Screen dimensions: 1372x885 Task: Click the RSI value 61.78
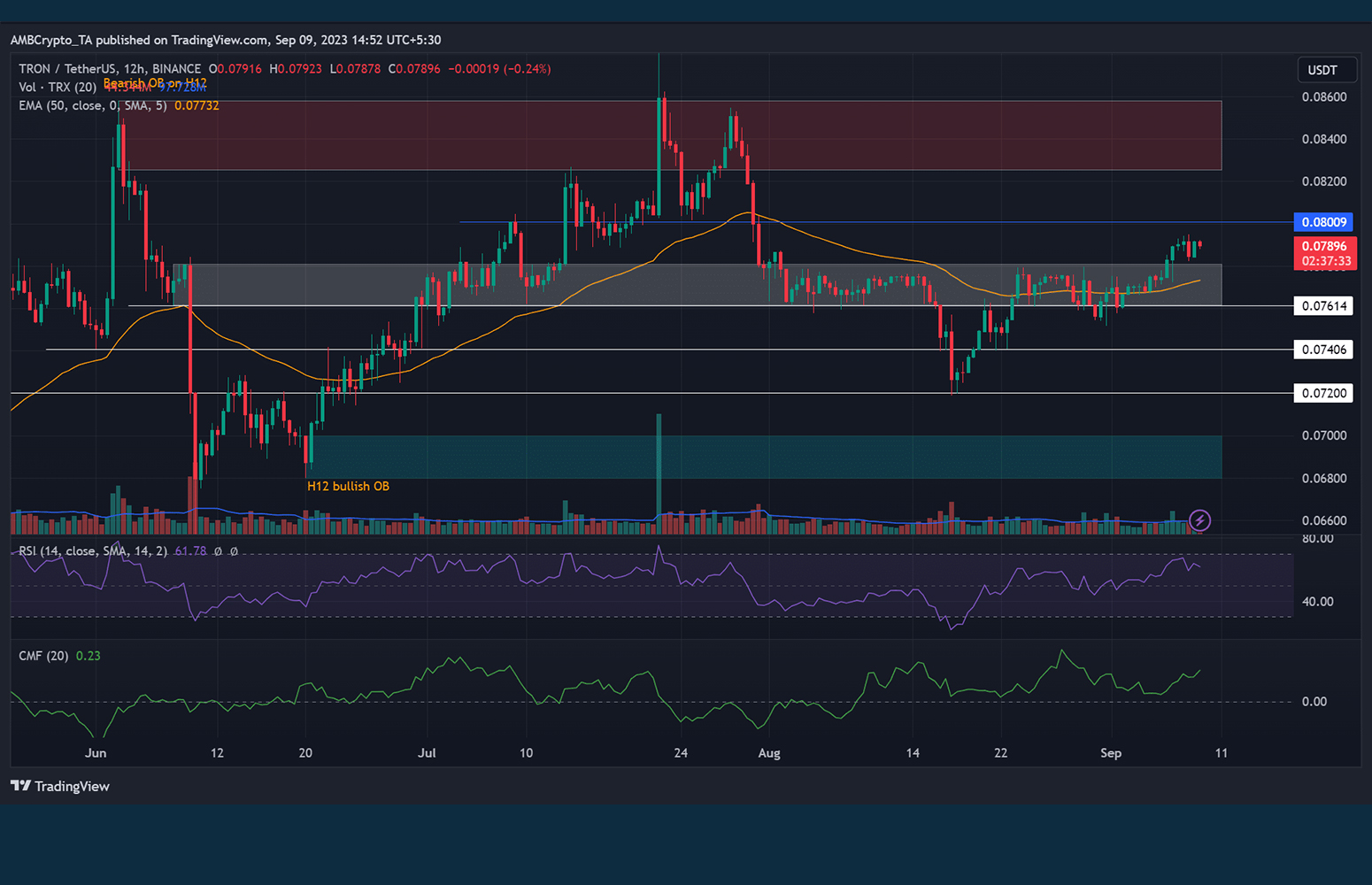190,551
